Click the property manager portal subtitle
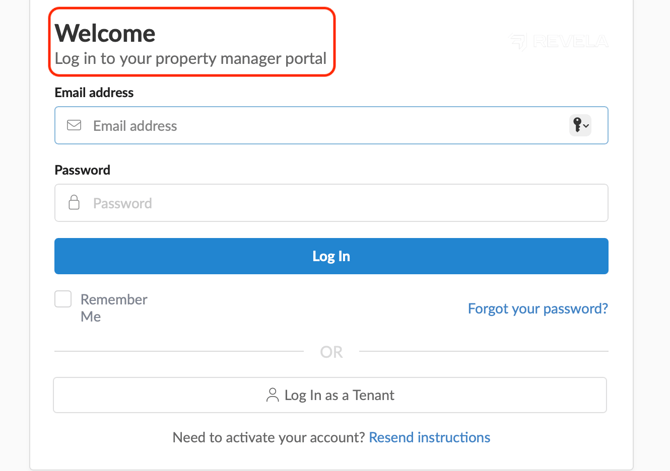Image resolution: width=670 pixels, height=471 pixels. point(191,59)
